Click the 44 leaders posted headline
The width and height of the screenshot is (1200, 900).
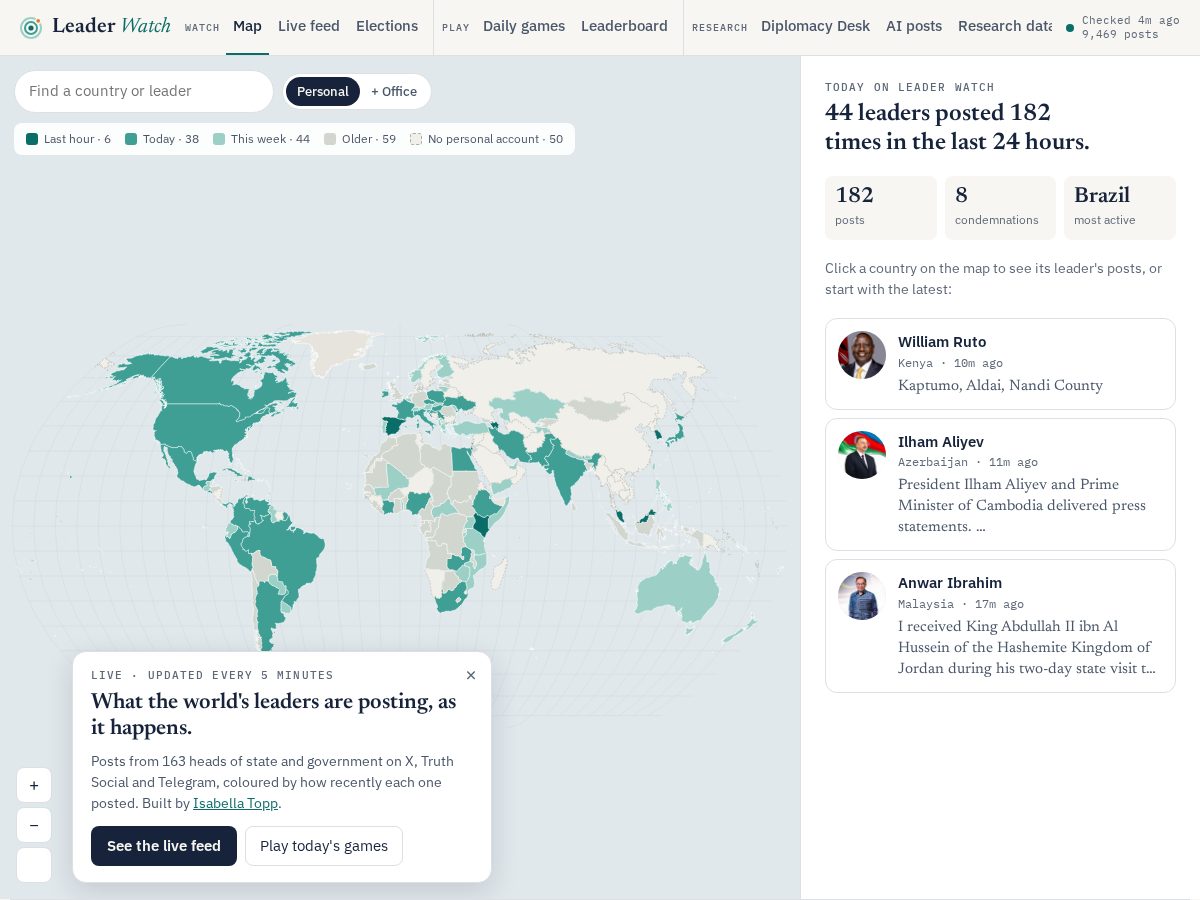pos(957,127)
